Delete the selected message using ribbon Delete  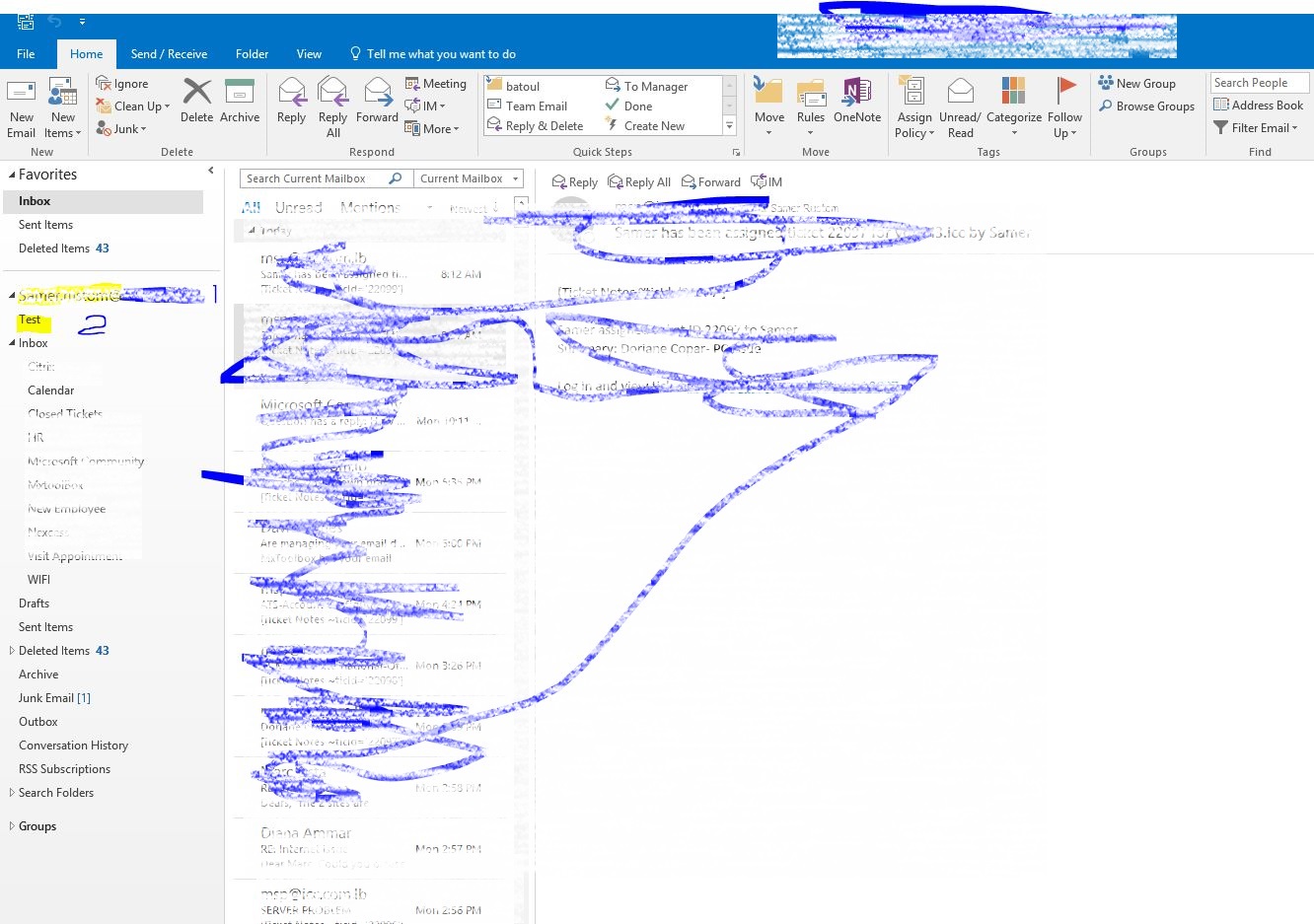pyautogui.click(x=196, y=101)
